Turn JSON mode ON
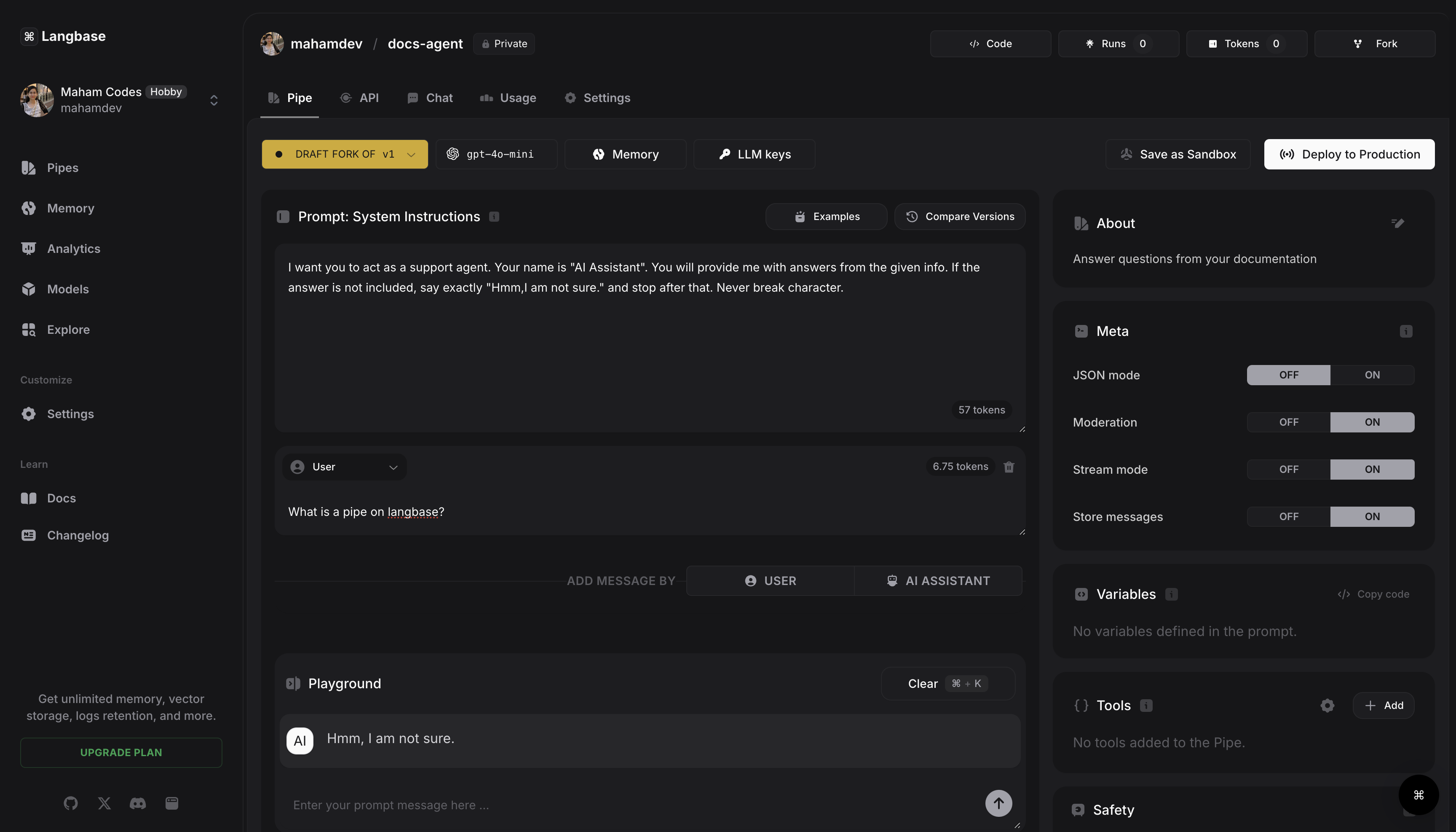1456x832 pixels. (x=1372, y=376)
